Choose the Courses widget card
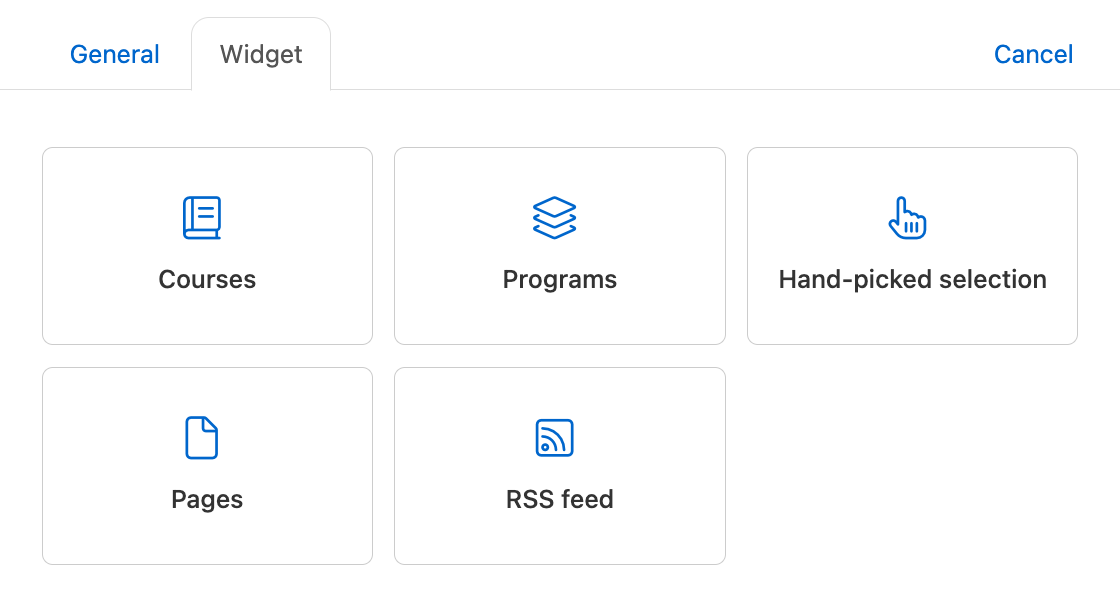The width and height of the screenshot is (1120, 612). click(x=207, y=246)
